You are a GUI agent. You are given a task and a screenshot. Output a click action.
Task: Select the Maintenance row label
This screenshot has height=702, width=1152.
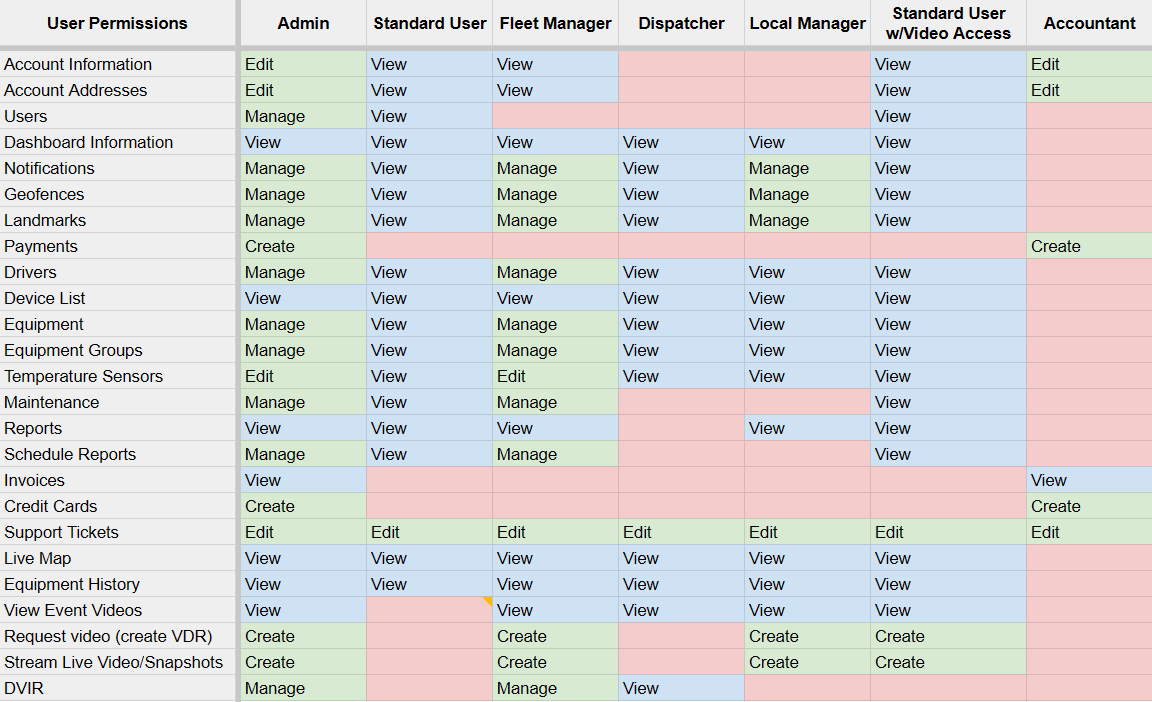[x=118, y=402]
